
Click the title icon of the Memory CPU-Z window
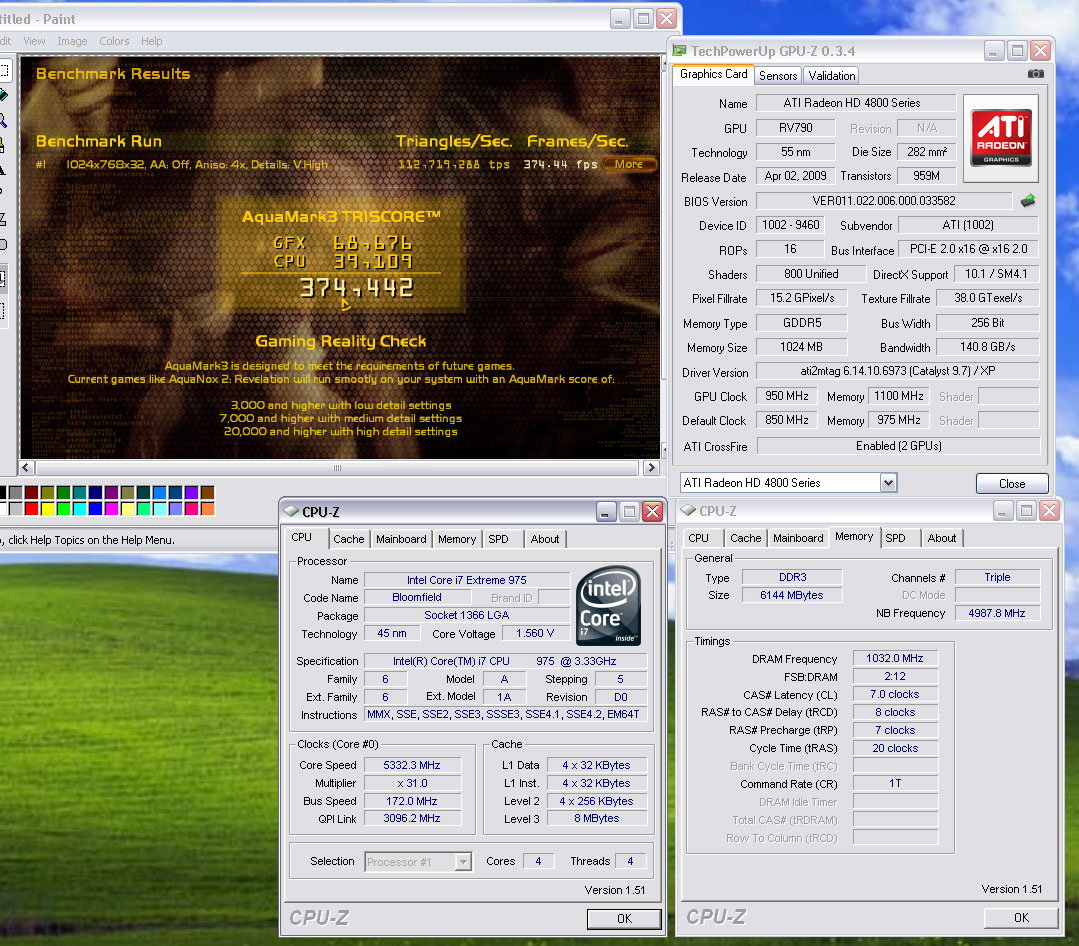tap(688, 510)
